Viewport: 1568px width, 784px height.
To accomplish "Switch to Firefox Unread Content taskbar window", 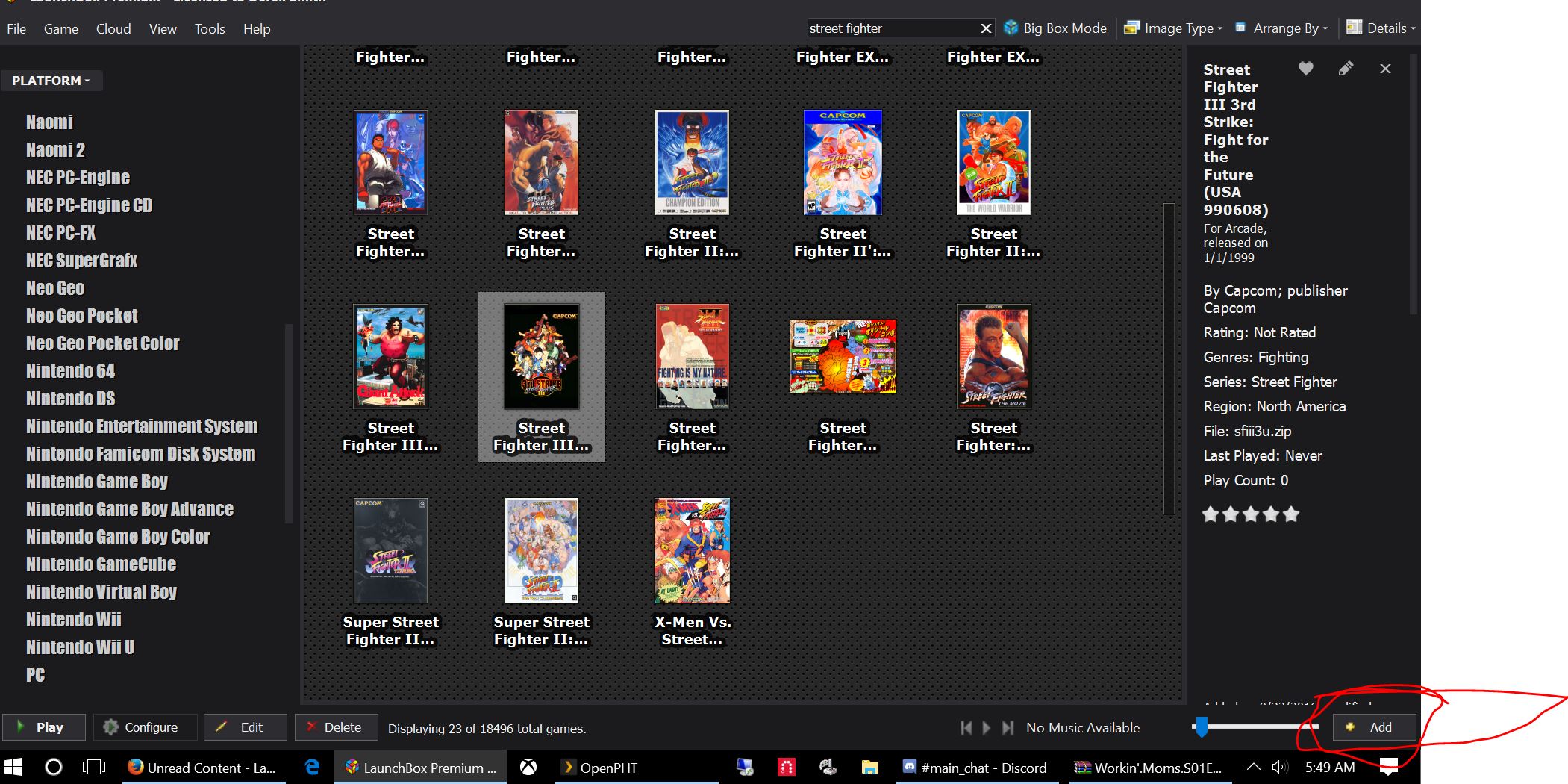I will (x=202, y=768).
